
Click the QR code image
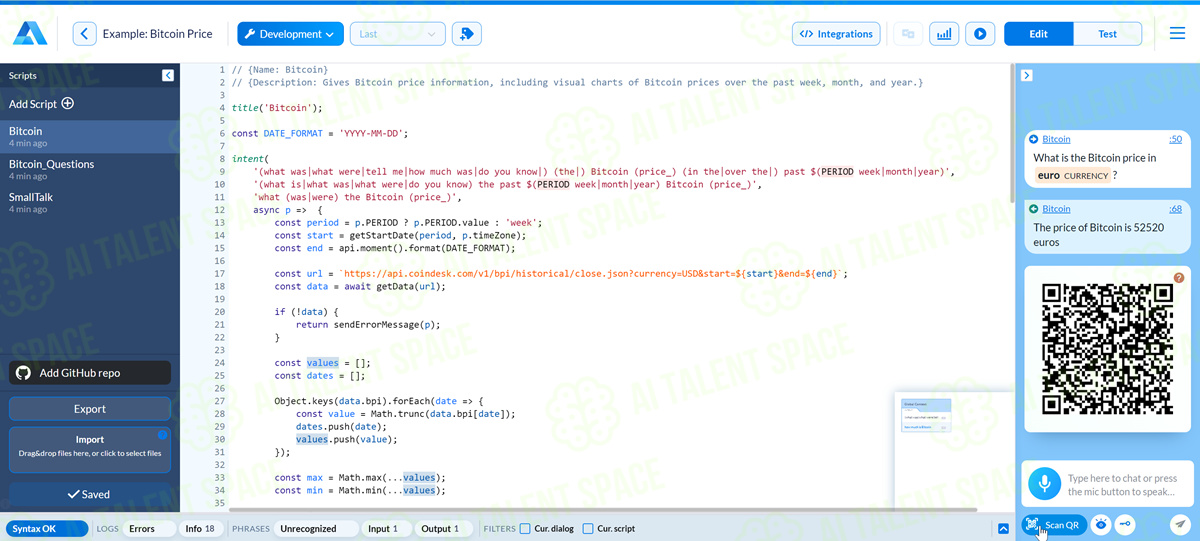(1107, 349)
